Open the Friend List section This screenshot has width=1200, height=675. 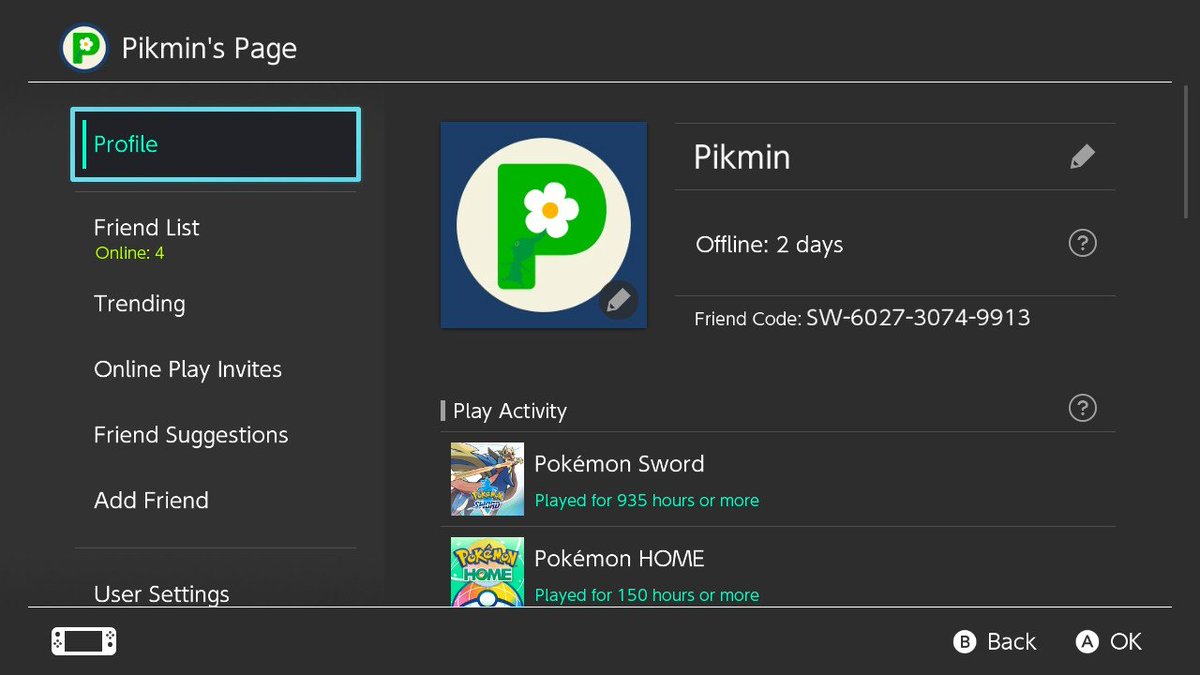pyautogui.click(x=146, y=228)
